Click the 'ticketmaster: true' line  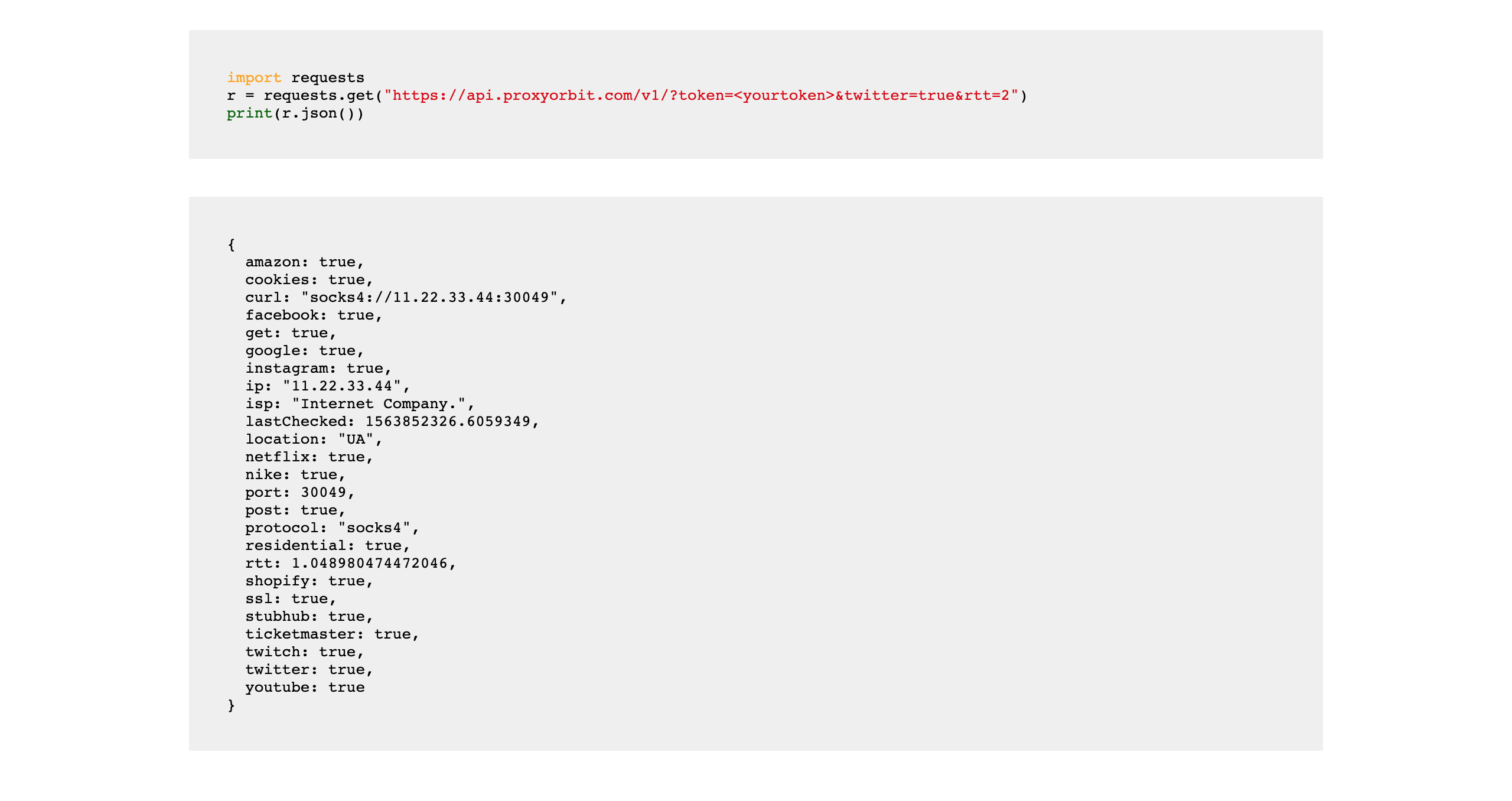333,634
